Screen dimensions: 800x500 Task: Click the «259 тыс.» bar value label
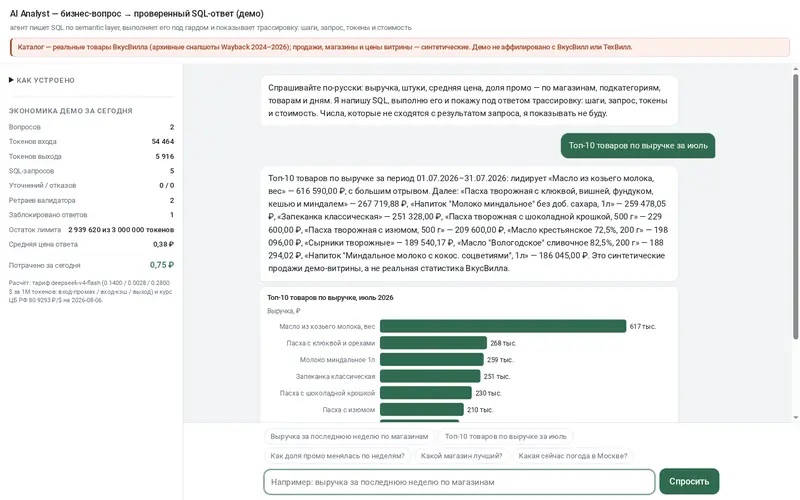(x=500, y=360)
